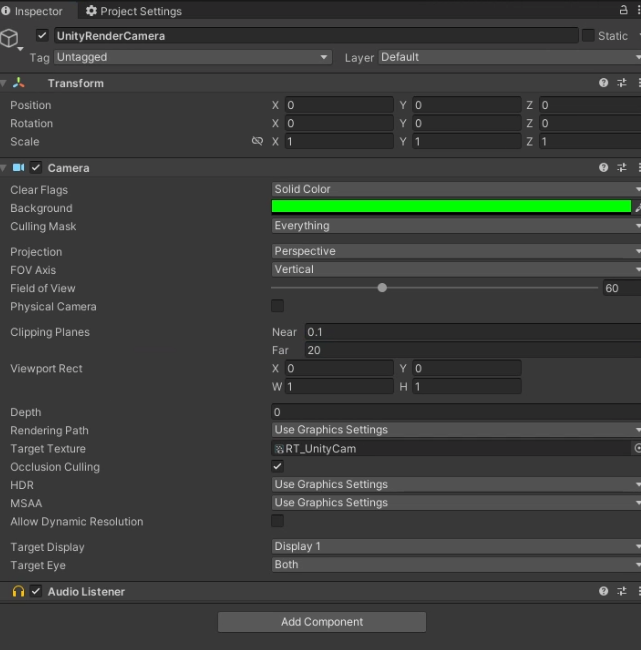The width and height of the screenshot is (641, 650).
Task: Click the Audio Listener help icon
Action: pyautogui.click(x=603, y=591)
